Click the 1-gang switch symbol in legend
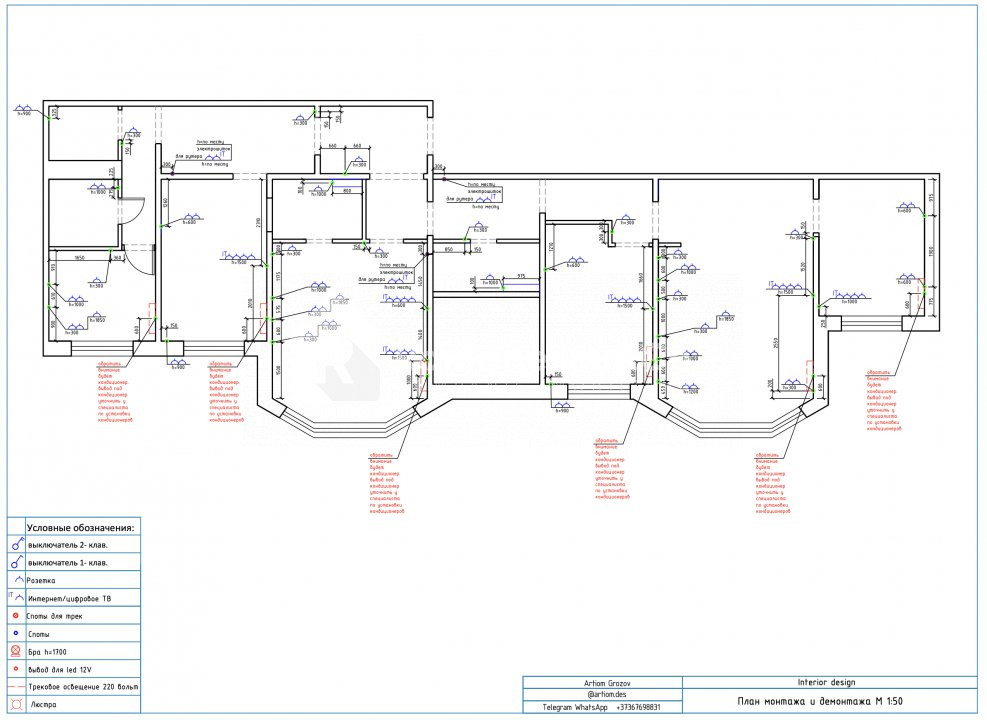The height and width of the screenshot is (720, 987). pos(17,562)
